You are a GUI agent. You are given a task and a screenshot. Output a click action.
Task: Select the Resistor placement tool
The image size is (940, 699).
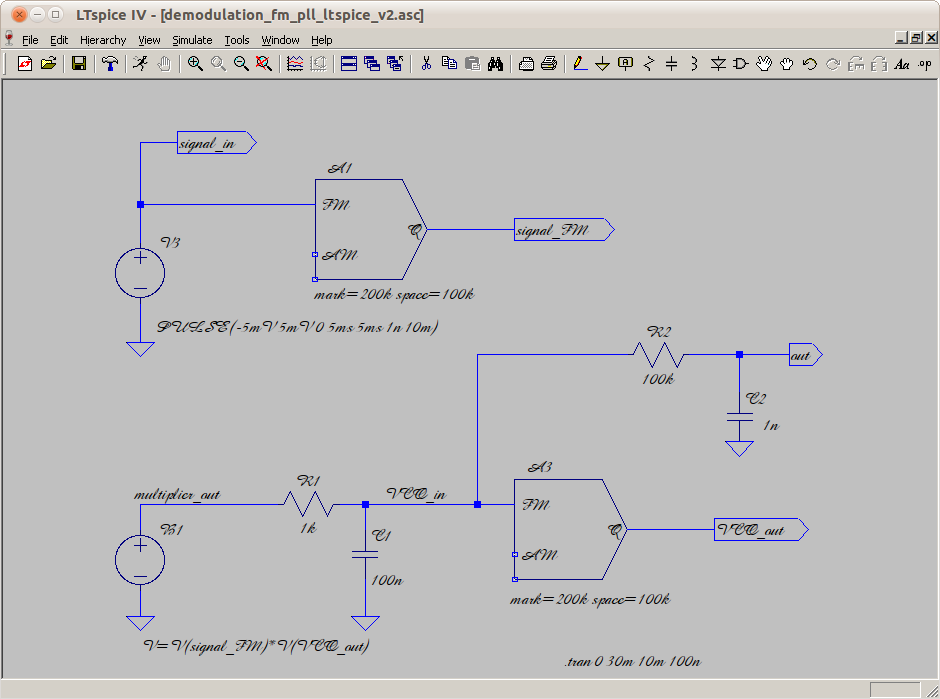[649, 64]
